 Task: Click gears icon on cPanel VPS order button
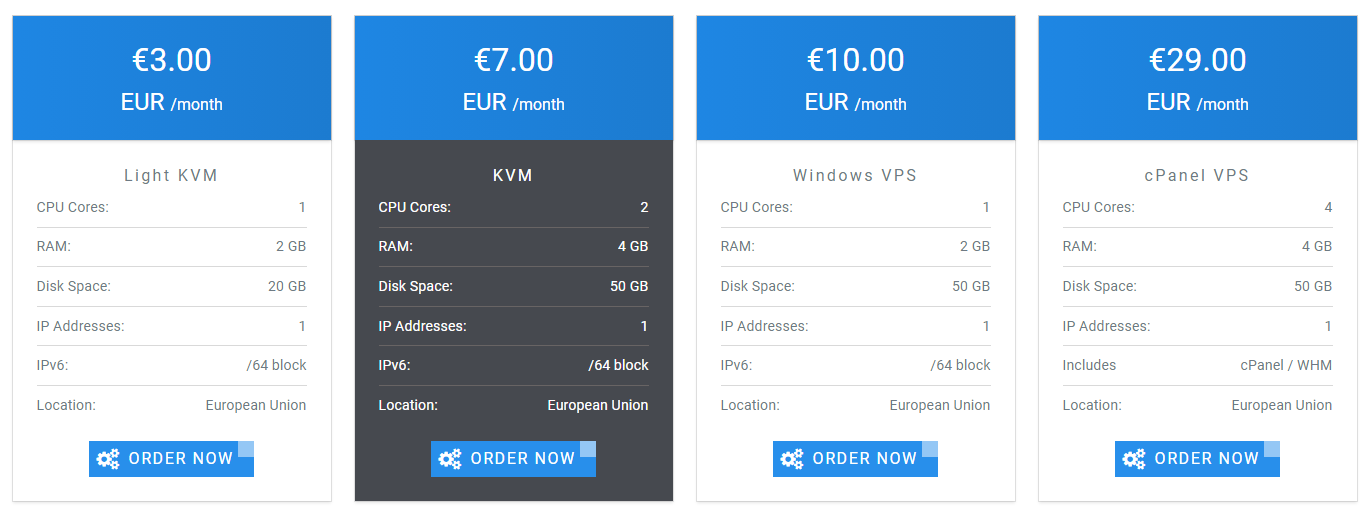1134,459
